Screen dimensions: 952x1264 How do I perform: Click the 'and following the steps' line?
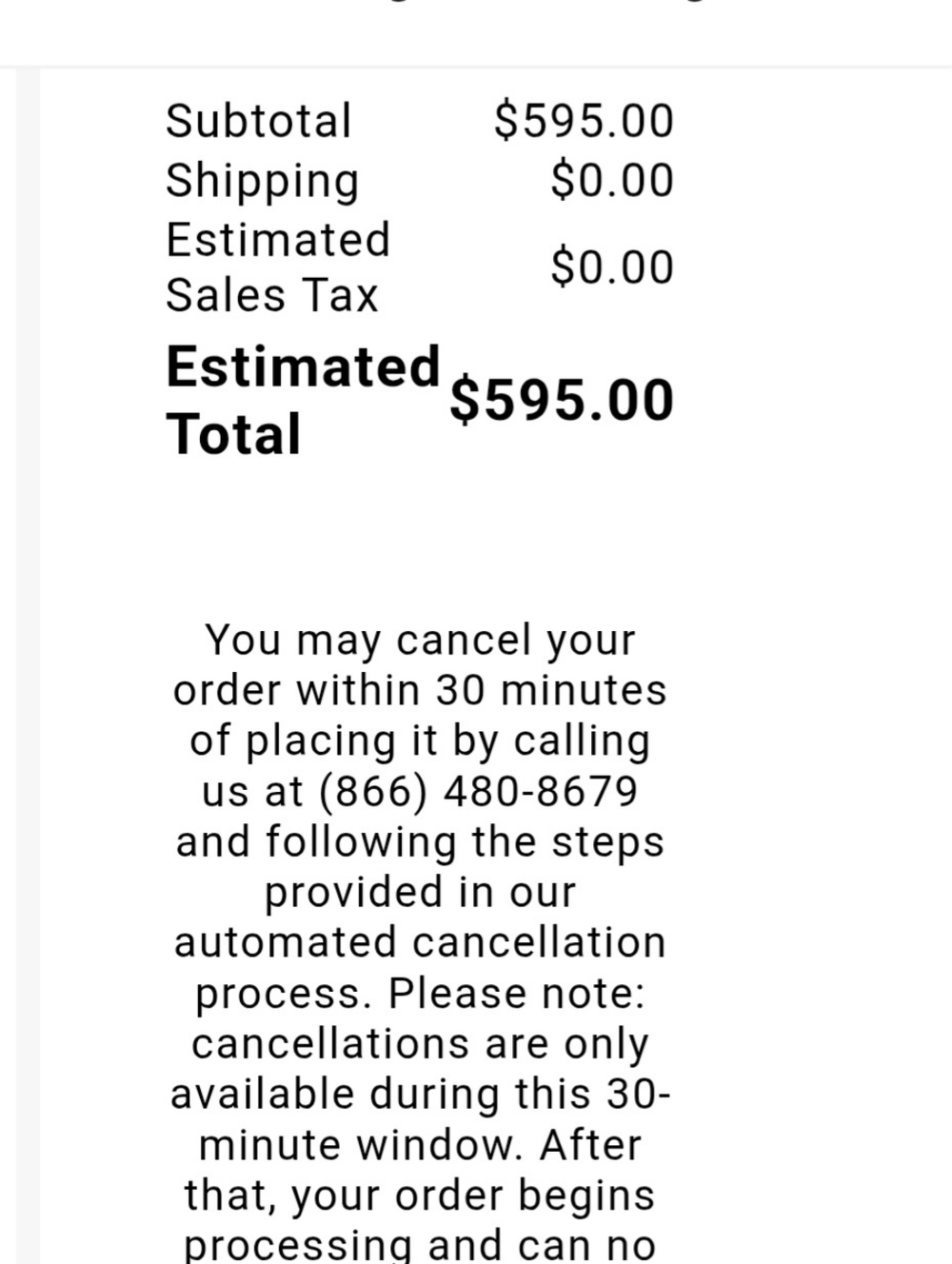(420, 842)
